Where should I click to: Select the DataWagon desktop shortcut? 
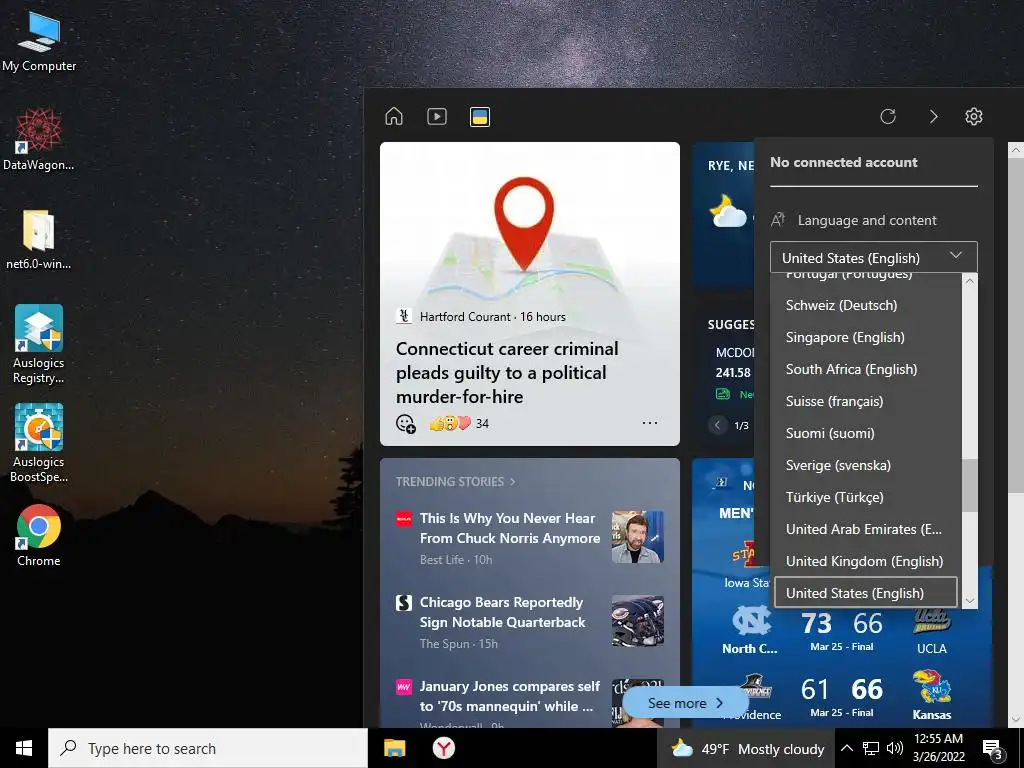[x=39, y=140]
